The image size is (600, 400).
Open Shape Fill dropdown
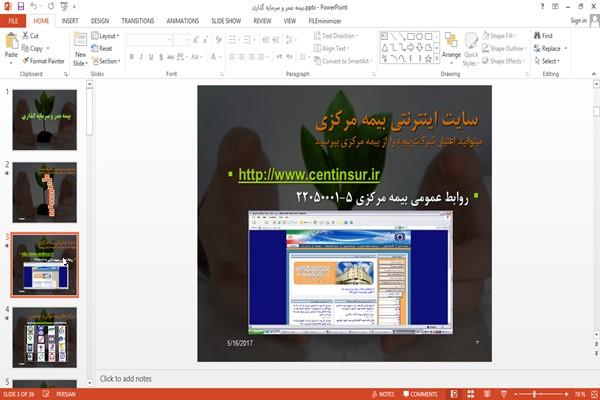click(x=499, y=36)
